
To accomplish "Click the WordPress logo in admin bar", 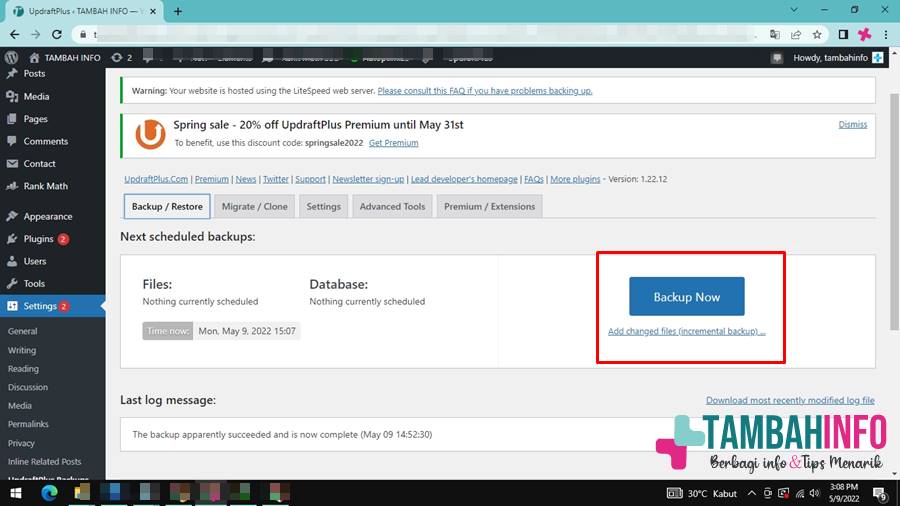I will (11, 57).
